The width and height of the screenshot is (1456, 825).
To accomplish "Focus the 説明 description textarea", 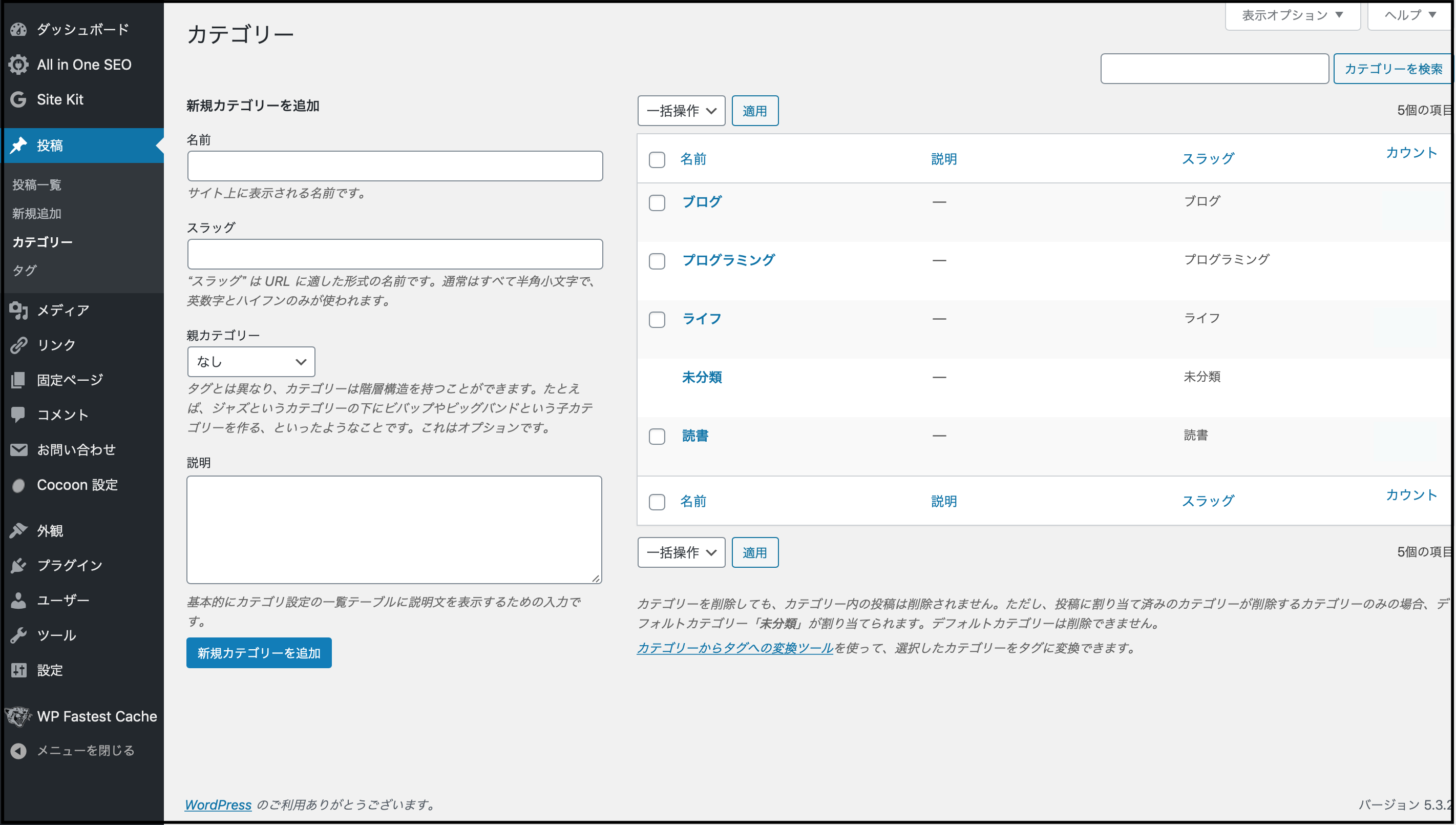I will pyautogui.click(x=394, y=530).
